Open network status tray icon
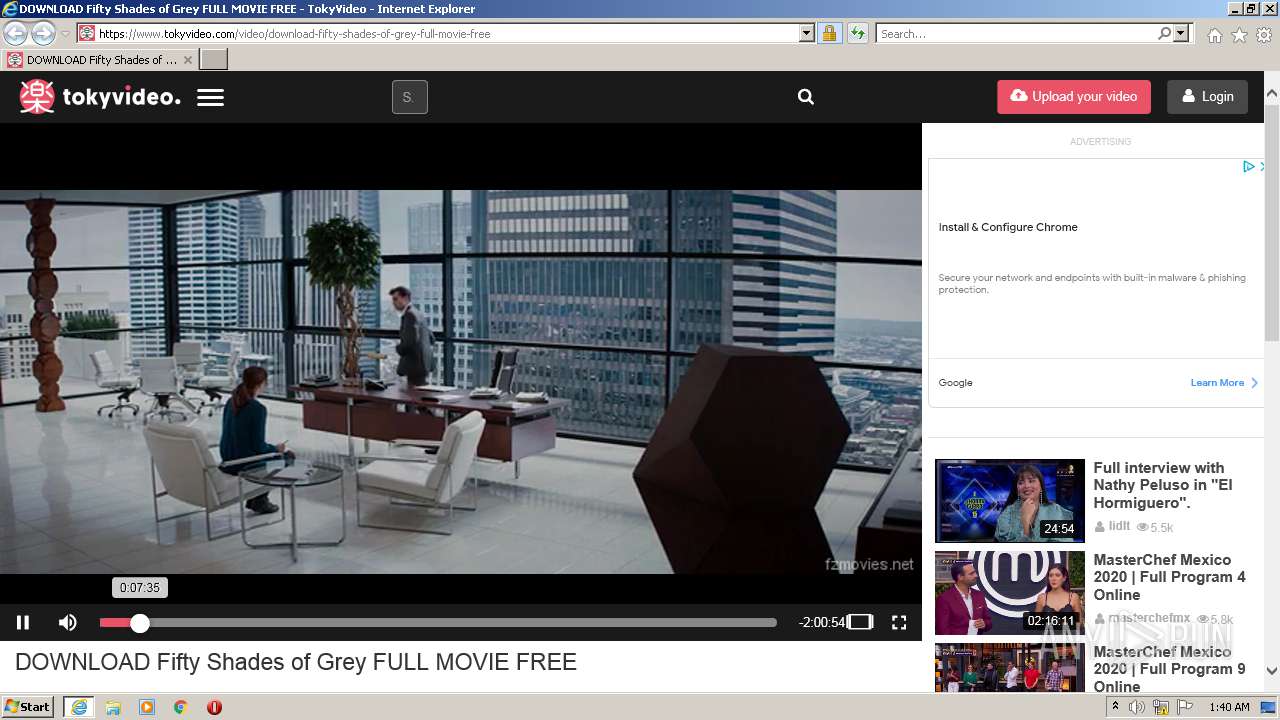Viewport: 1280px width, 720px height. point(1161,707)
